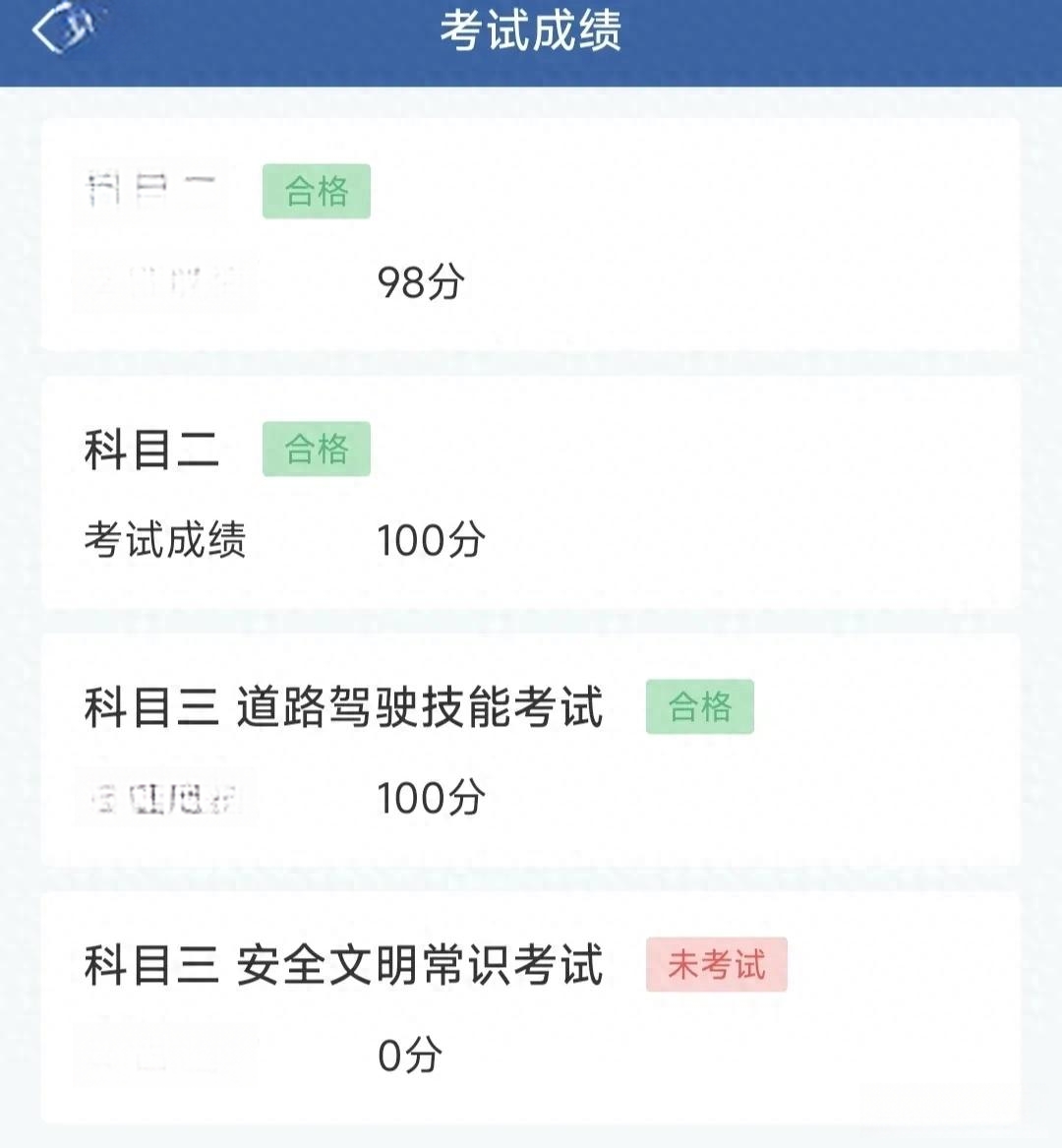Select the 0分 score text
Image resolution: width=1062 pixels, height=1148 pixels.
click(x=409, y=1055)
